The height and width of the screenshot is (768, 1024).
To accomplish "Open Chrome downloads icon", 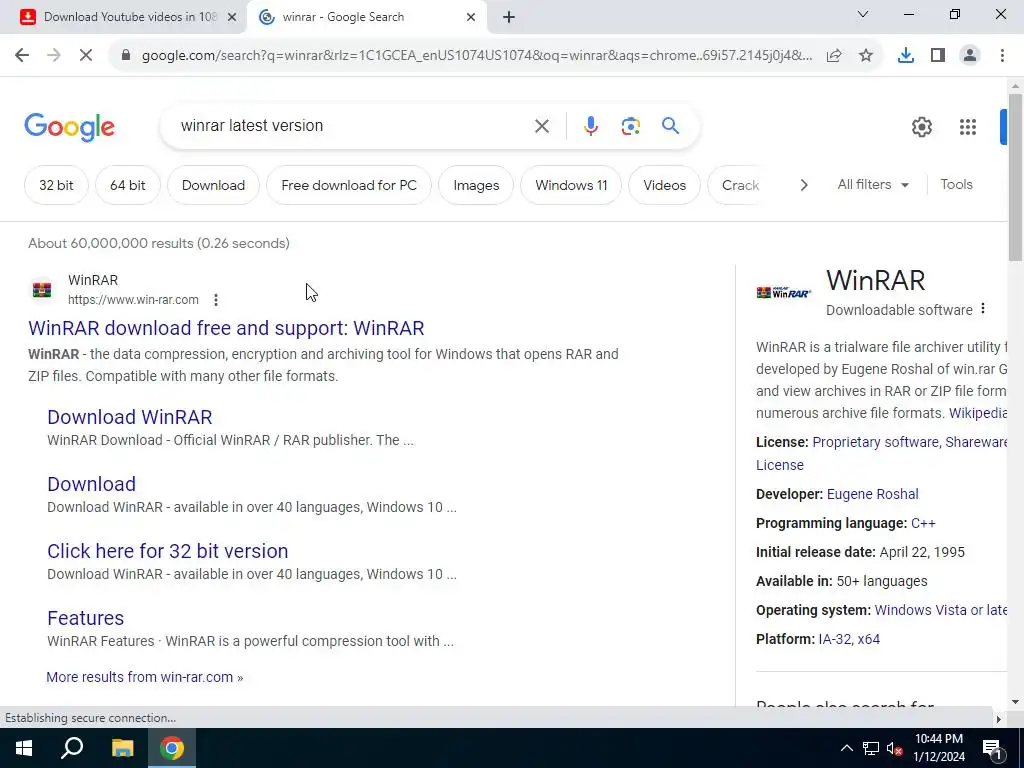I will click(906, 56).
